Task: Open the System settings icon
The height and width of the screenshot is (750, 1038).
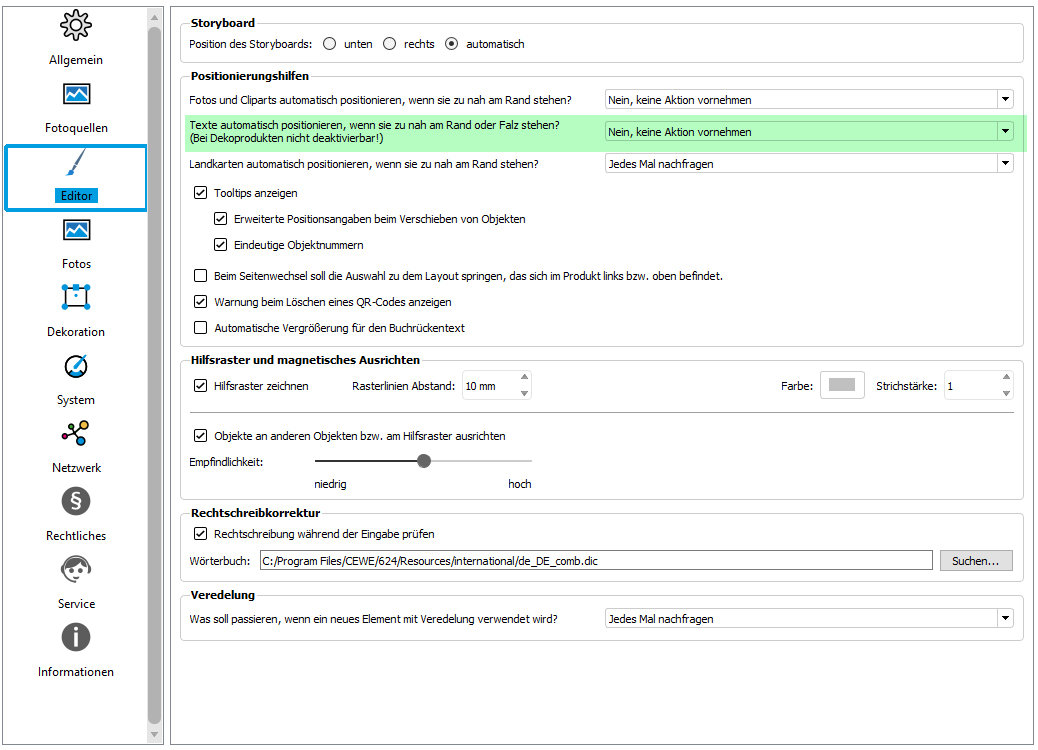Action: coord(76,366)
